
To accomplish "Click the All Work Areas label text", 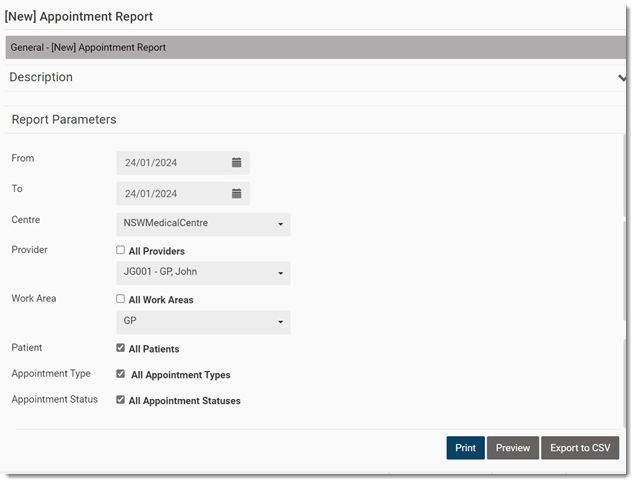I will tap(161, 300).
